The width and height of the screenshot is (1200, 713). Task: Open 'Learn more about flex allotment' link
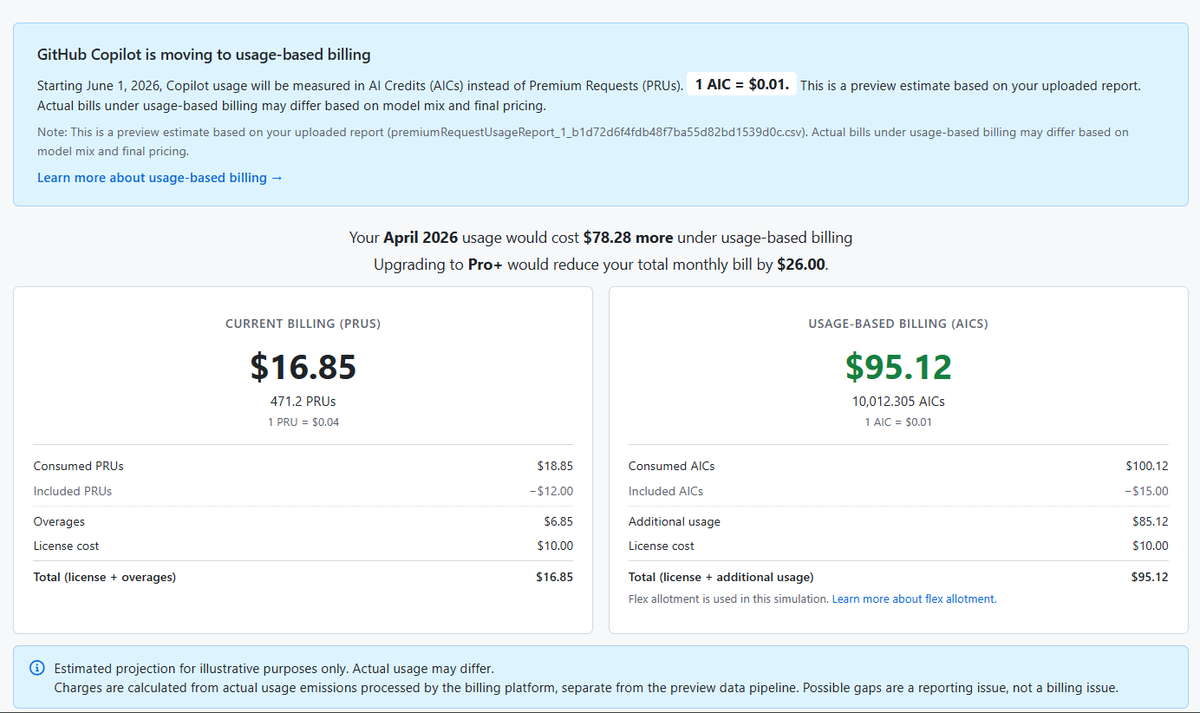[914, 599]
